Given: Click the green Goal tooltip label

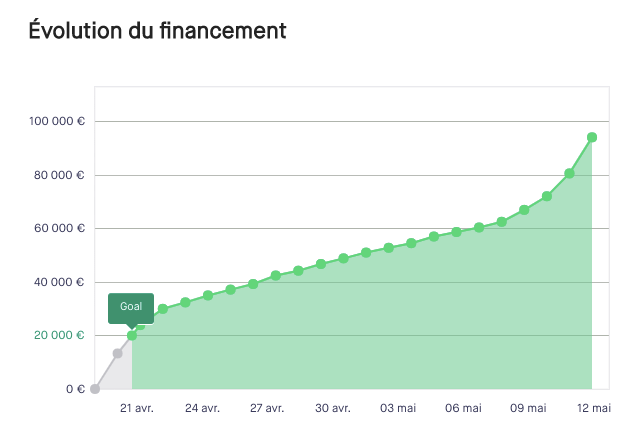Looking at the screenshot, I should coord(131,306).
